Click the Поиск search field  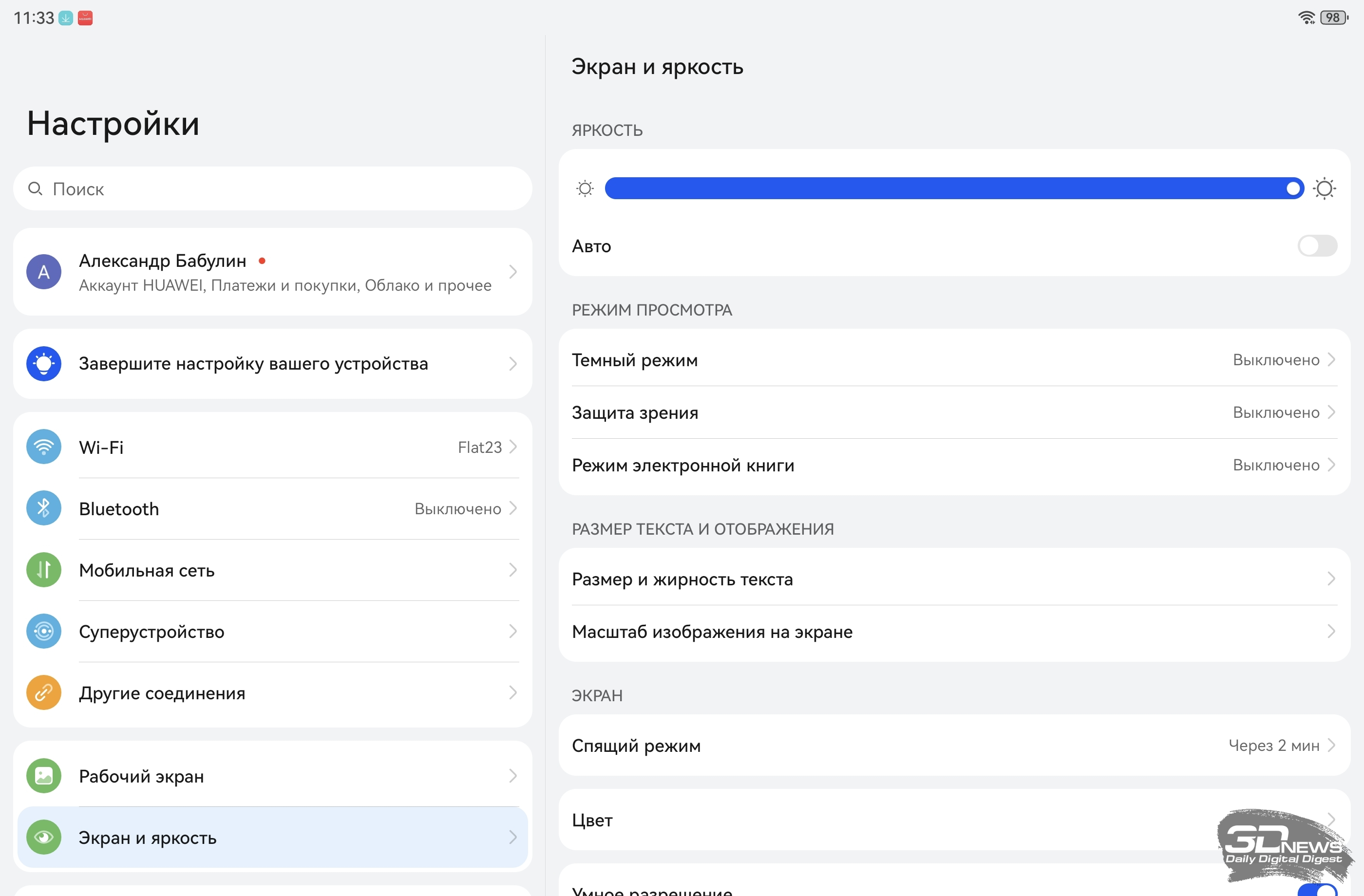pos(272,189)
